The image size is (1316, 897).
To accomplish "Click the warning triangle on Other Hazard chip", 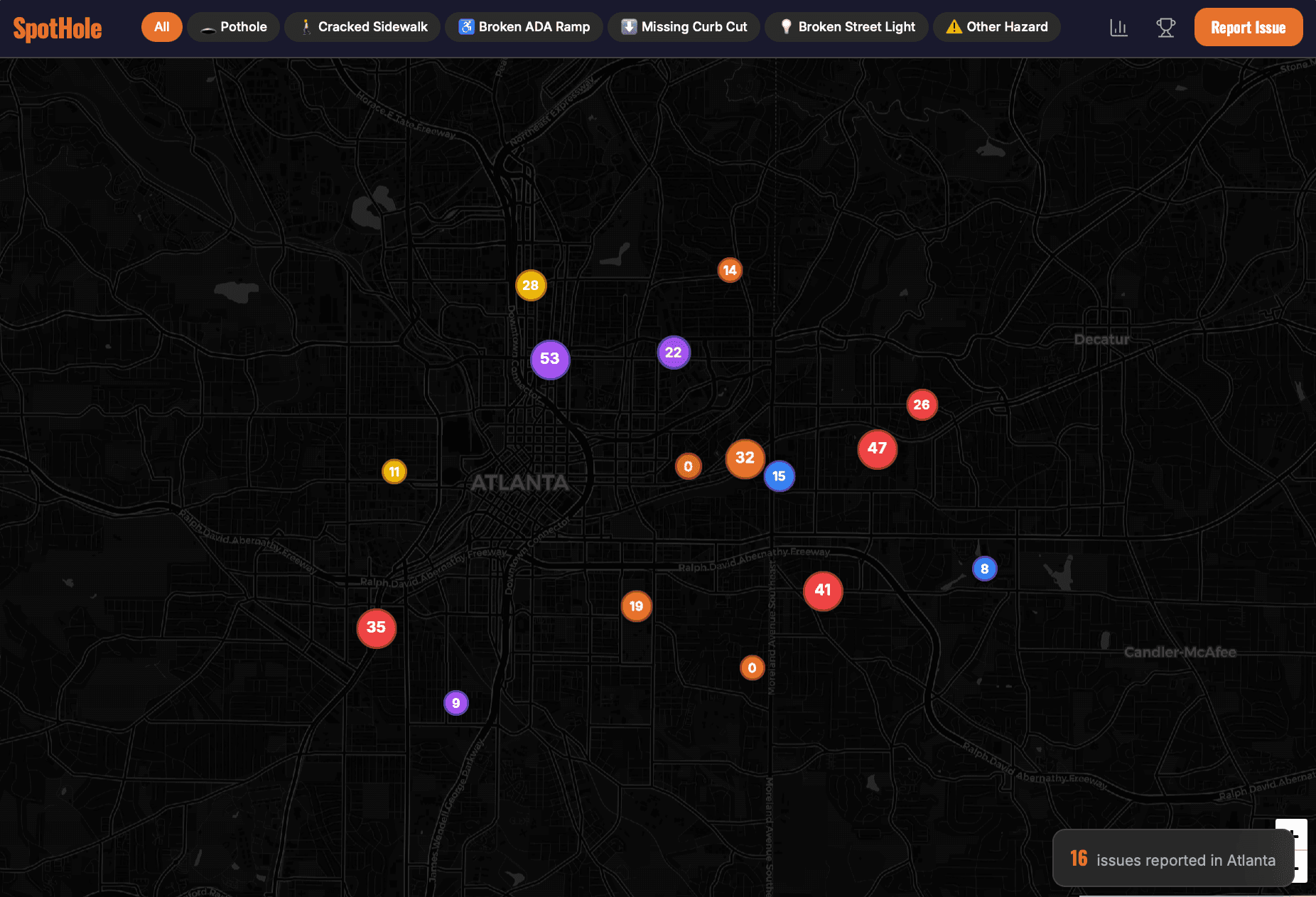I will click(x=953, y=26).
